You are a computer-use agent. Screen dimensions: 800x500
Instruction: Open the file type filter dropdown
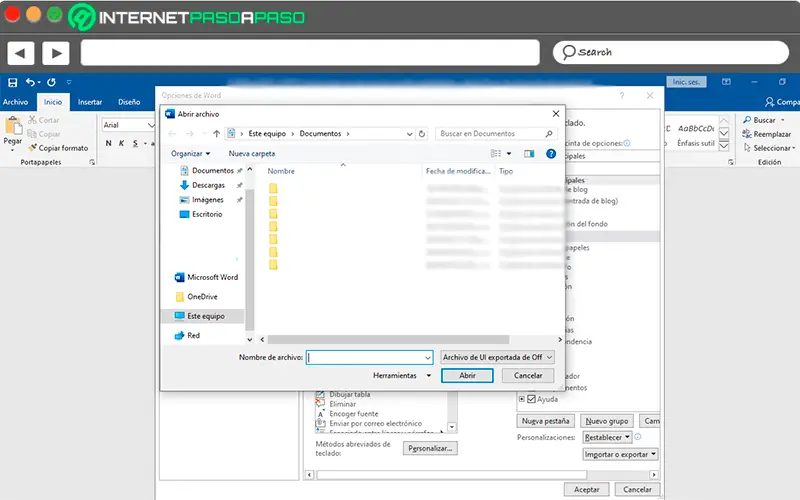[497, 357]
